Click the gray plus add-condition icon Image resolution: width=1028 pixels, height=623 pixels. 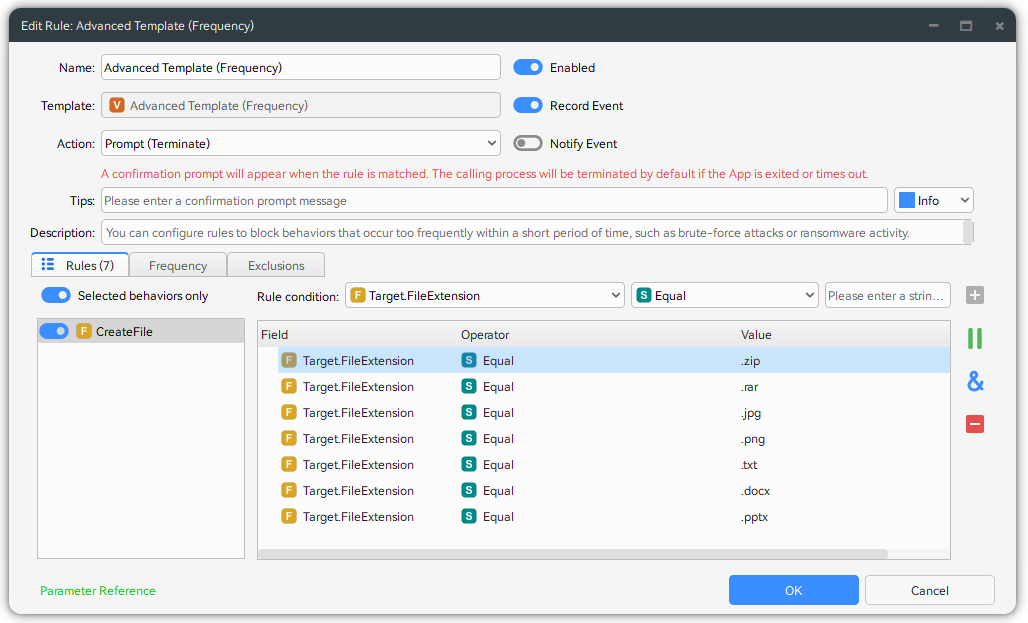pos(975,295)
